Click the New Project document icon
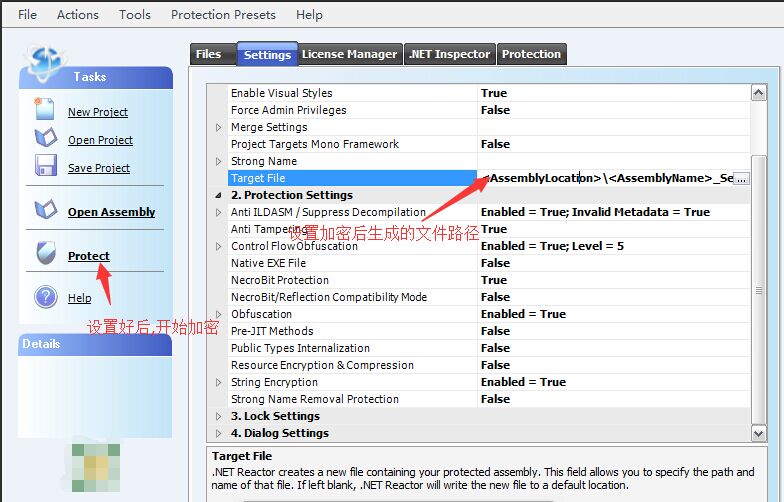 pyautogui.click(x=44, y=109)
